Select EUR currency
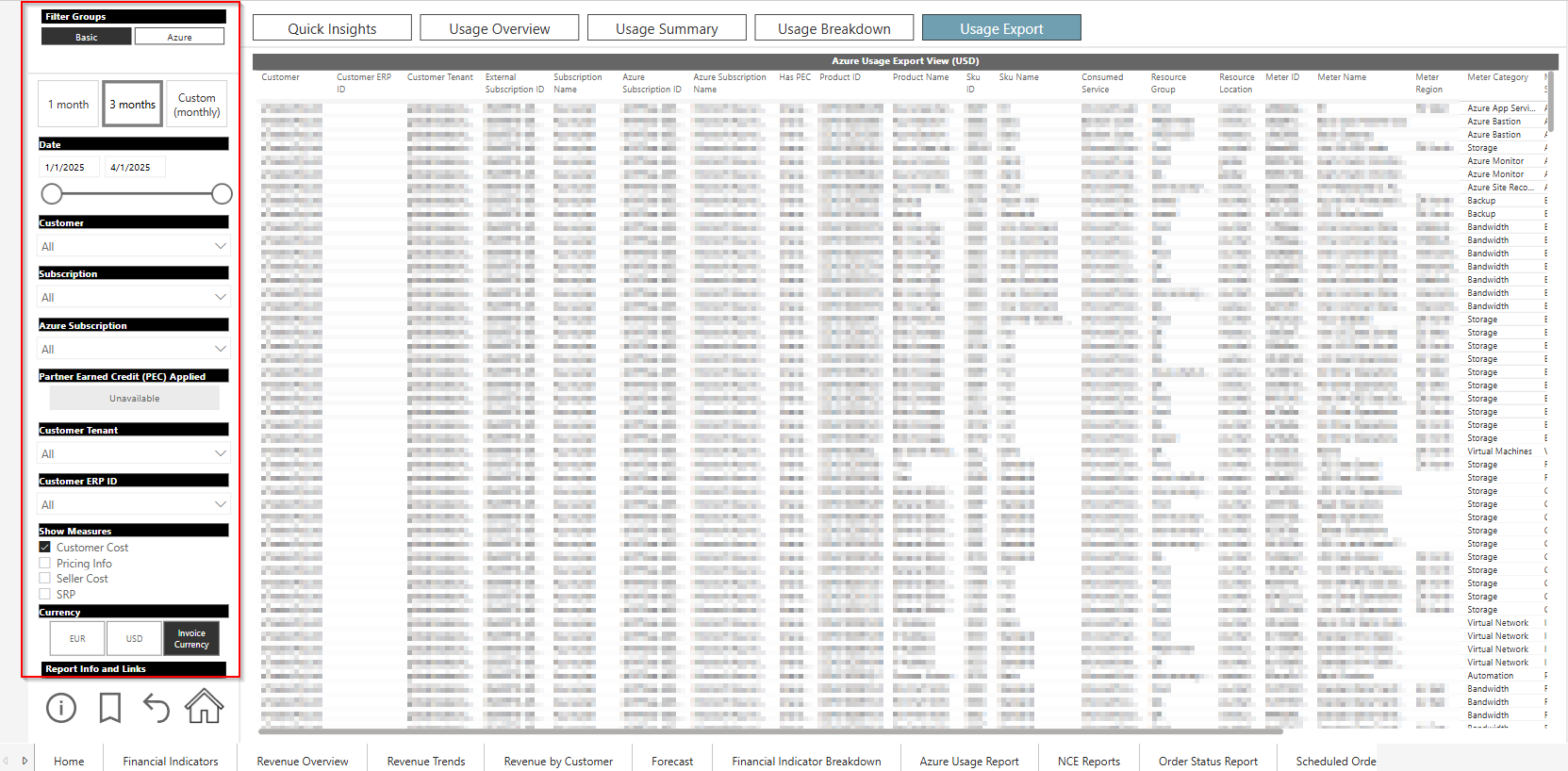Image resolution: width=1568 pixels, height=771 pixels. 77,638
